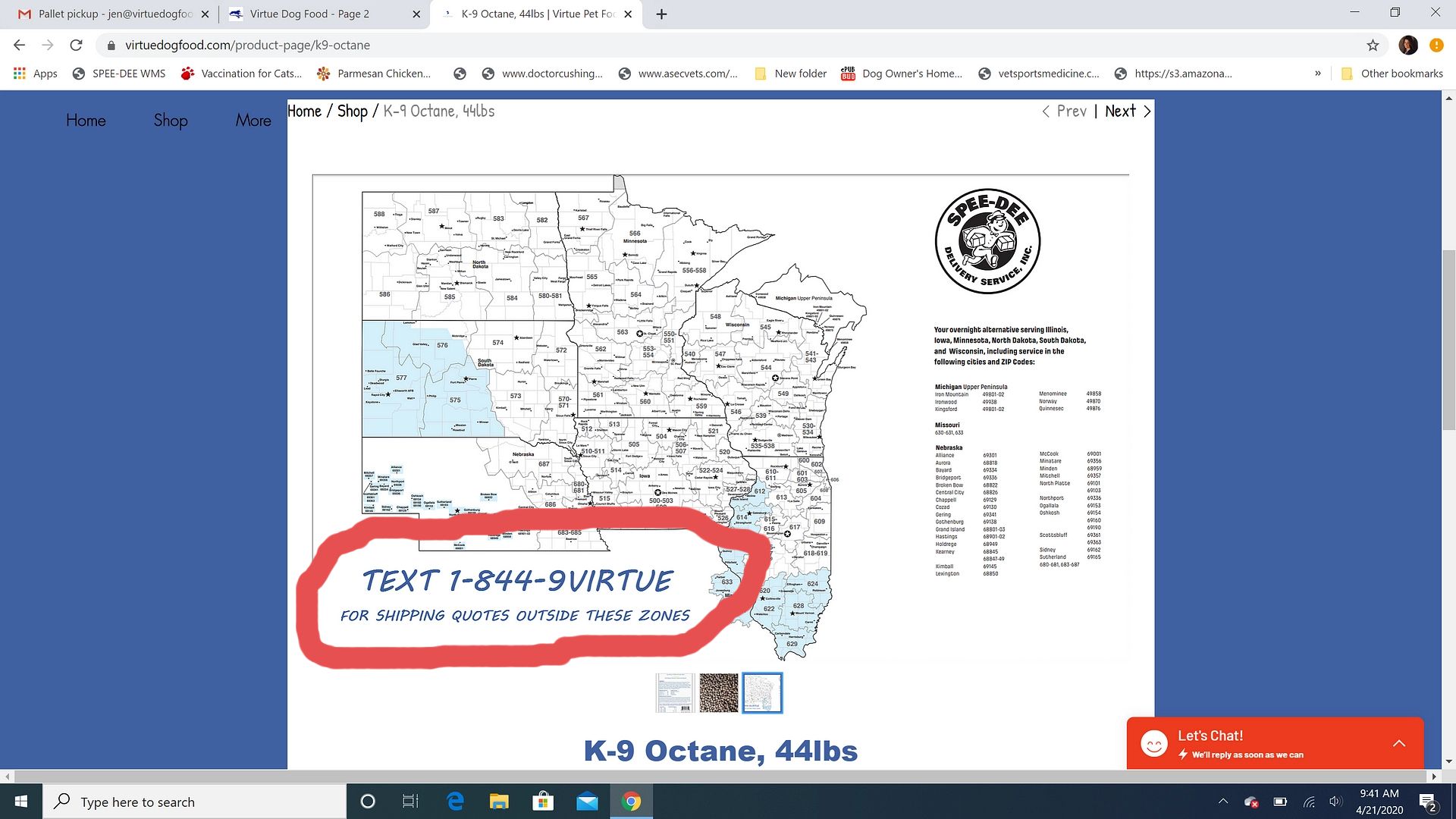Image resolution: width=1456 pixels, height=819 pixels.
Task: Open File Explorer from the taskbar
Action: coord(498,802)
